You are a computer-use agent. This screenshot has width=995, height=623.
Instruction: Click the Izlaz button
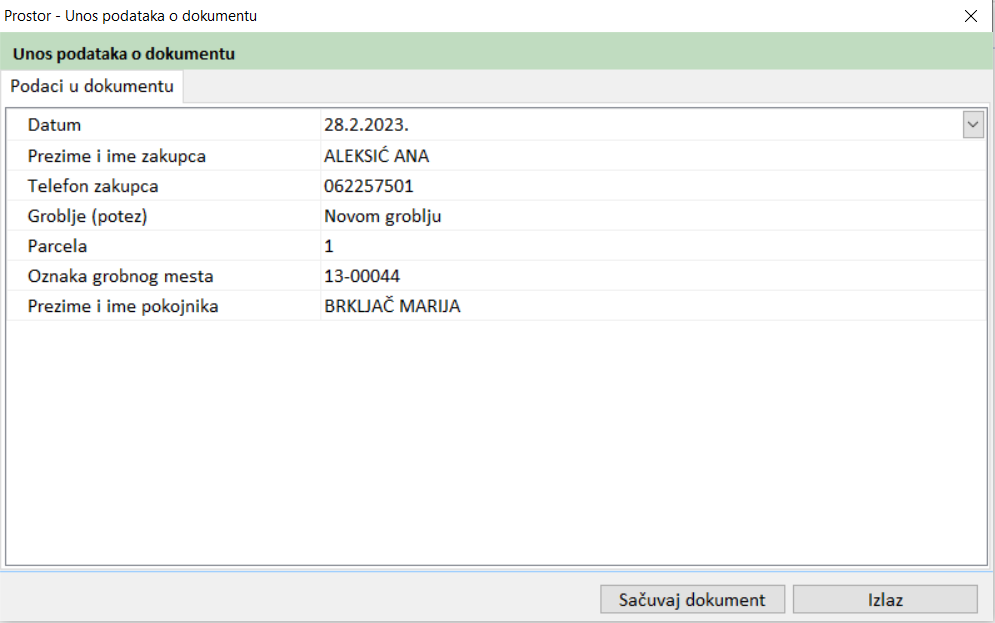click(885, 600)
